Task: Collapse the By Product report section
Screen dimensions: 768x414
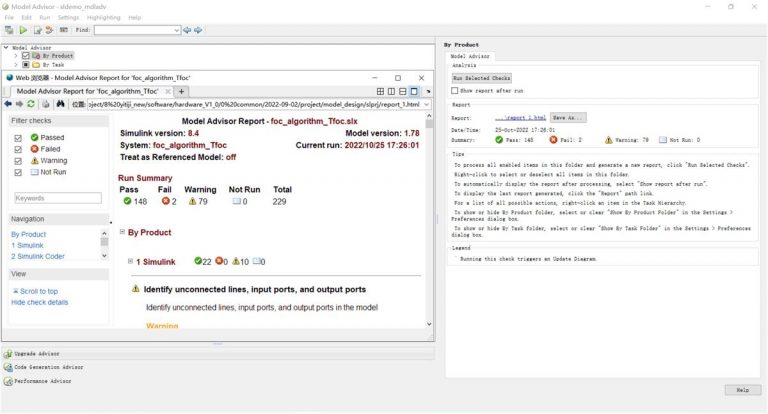Action: pos(122,232)
